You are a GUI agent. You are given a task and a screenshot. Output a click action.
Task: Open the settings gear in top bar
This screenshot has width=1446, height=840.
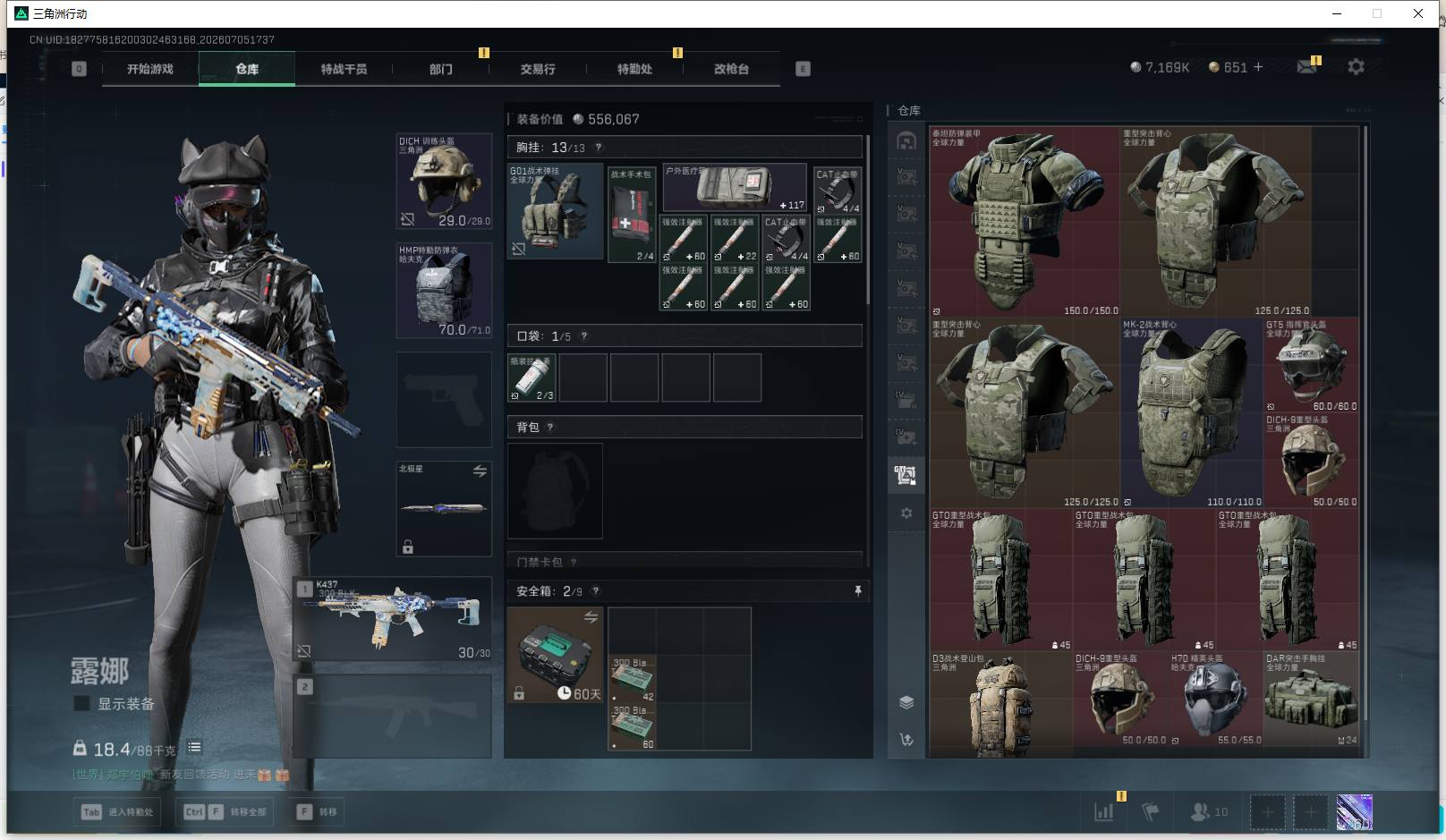[x=1356, y=67]
